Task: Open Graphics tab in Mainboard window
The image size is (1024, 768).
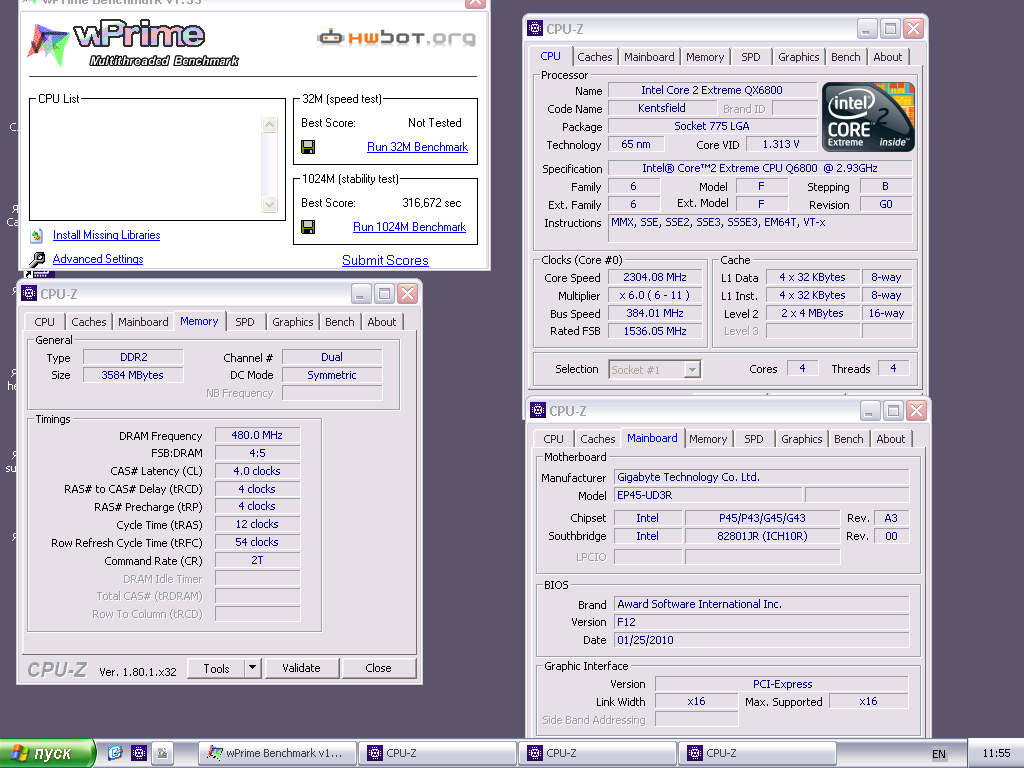Action: (x=801, y=439)
